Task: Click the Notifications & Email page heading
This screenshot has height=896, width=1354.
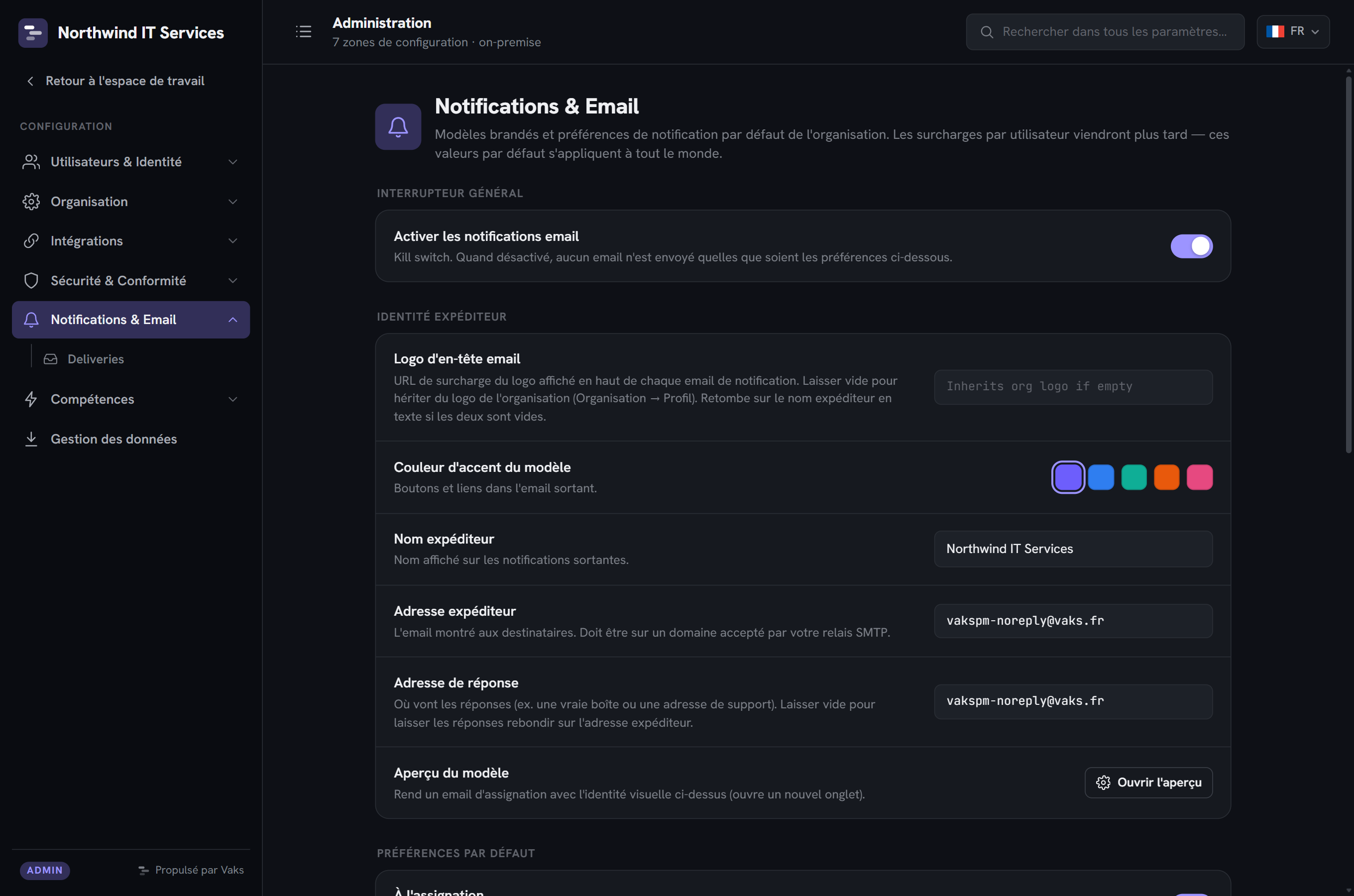Action: point(537,107)
